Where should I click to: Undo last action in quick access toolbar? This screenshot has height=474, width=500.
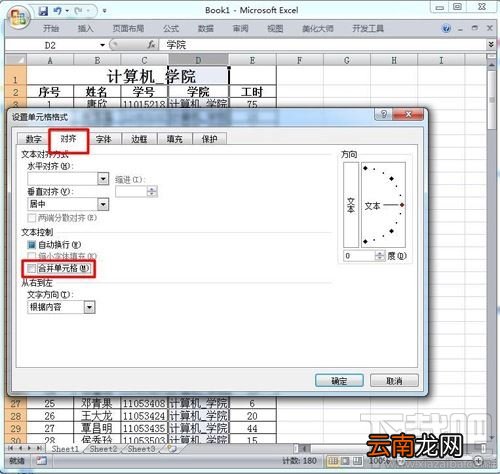tap(57, 11)
